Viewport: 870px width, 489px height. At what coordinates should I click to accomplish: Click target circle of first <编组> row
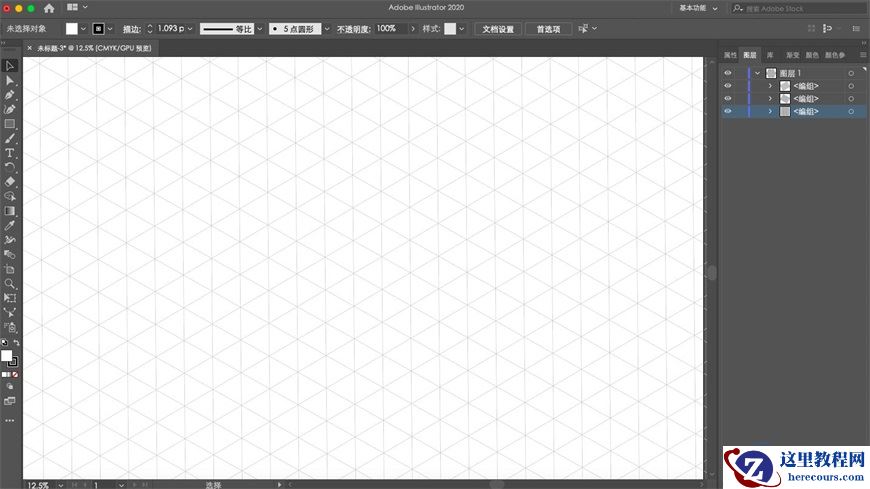(x=851, y=86)
